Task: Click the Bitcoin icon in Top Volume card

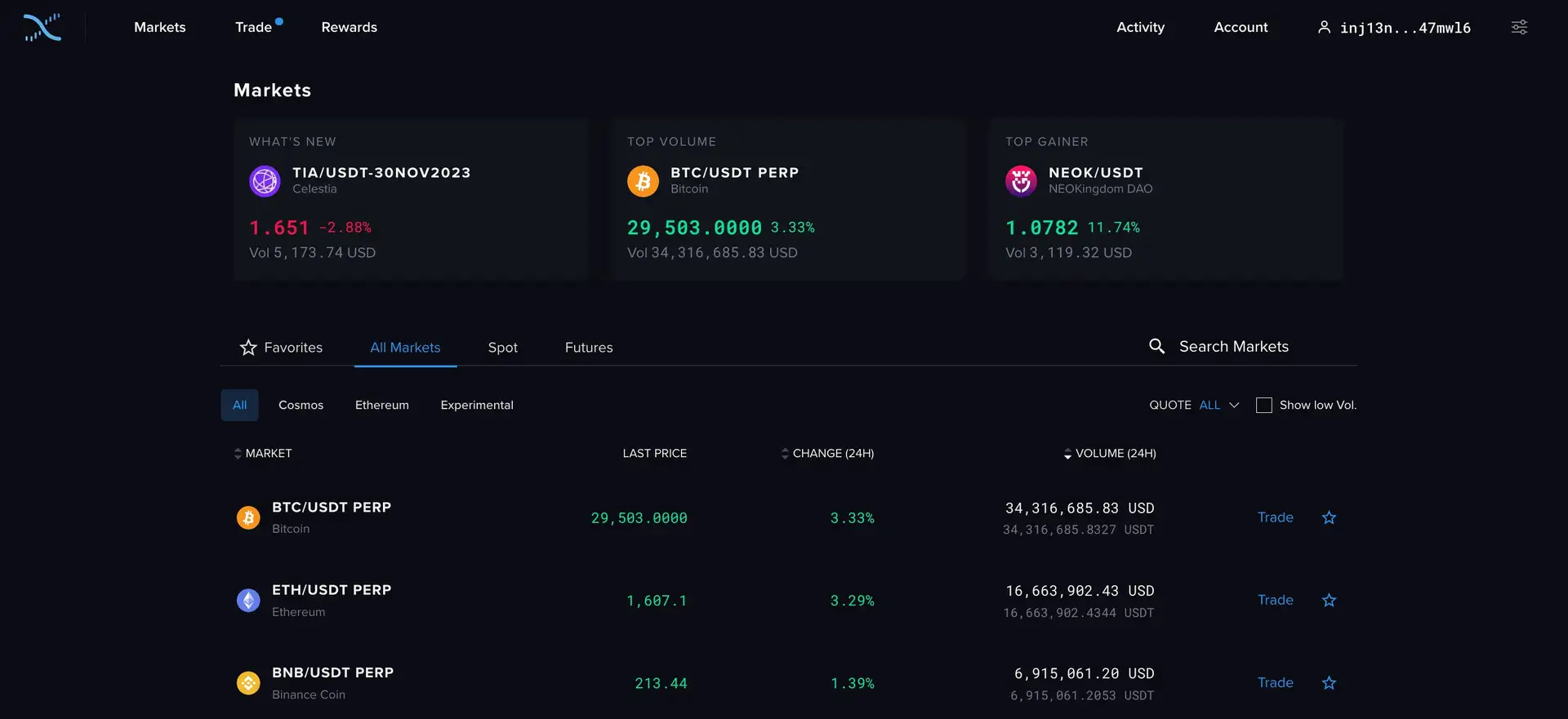Action: point(643,180)
